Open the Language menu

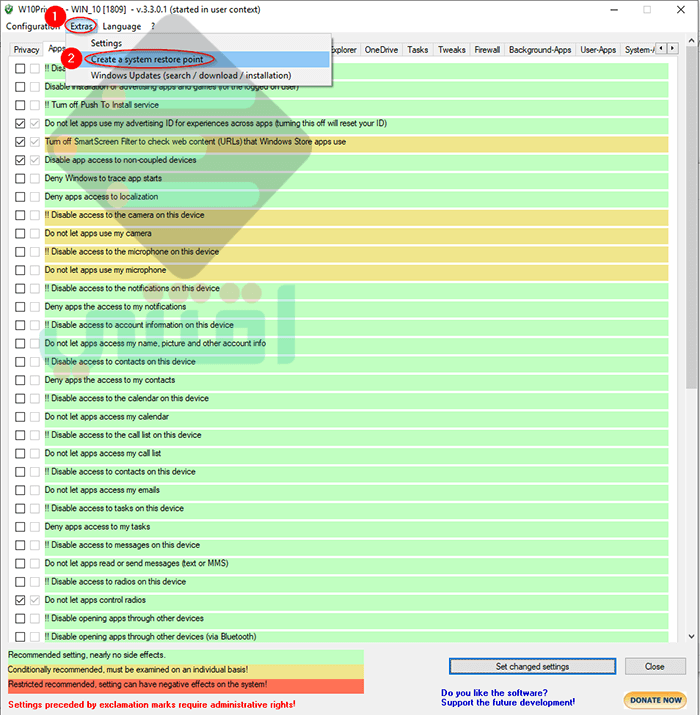(122, 26)
